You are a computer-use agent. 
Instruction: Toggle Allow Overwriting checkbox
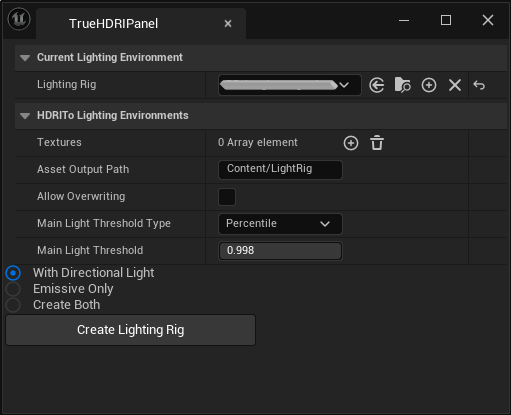(227, 197)
